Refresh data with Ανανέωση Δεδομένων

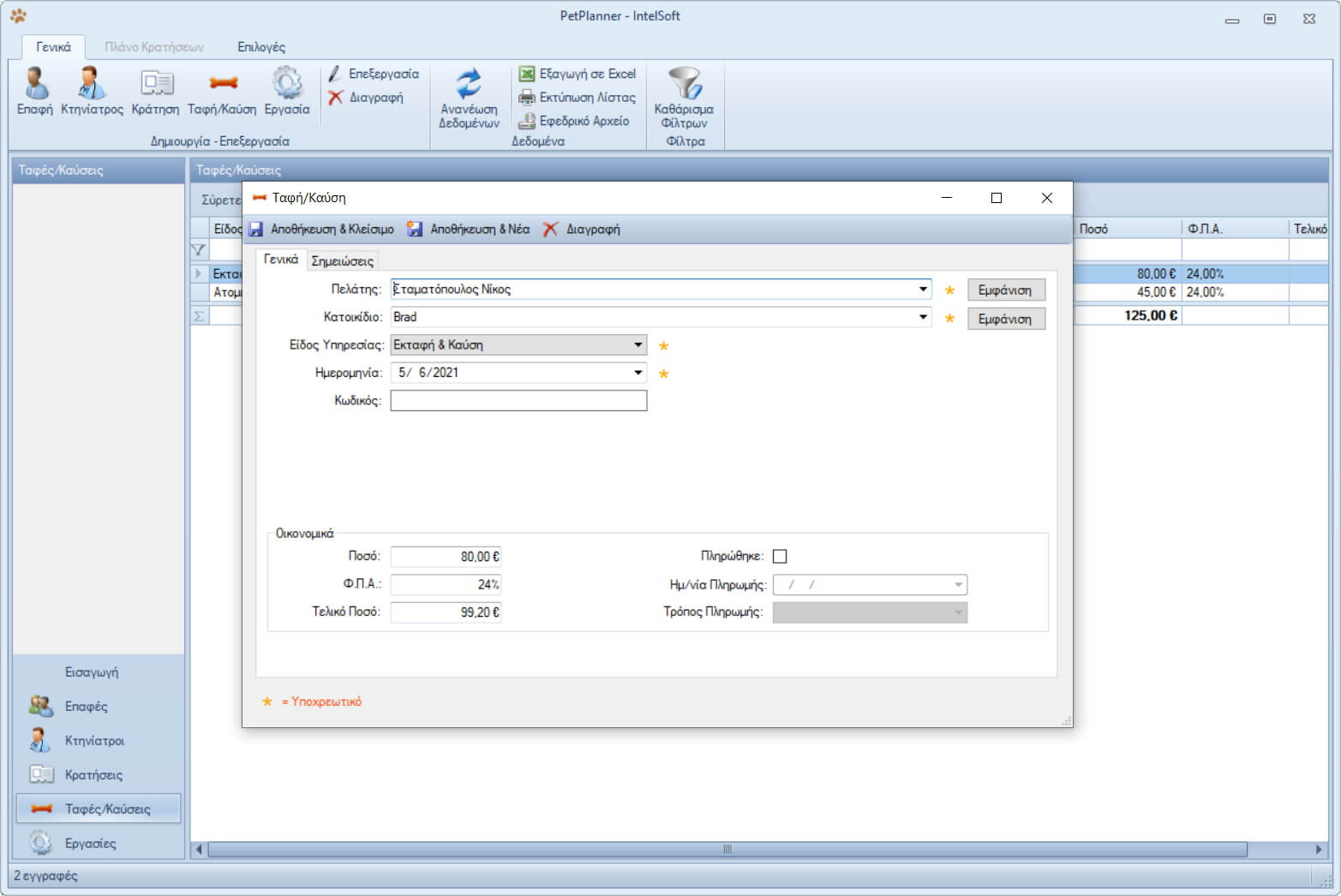pyautogui.click(x=469, y=98)
